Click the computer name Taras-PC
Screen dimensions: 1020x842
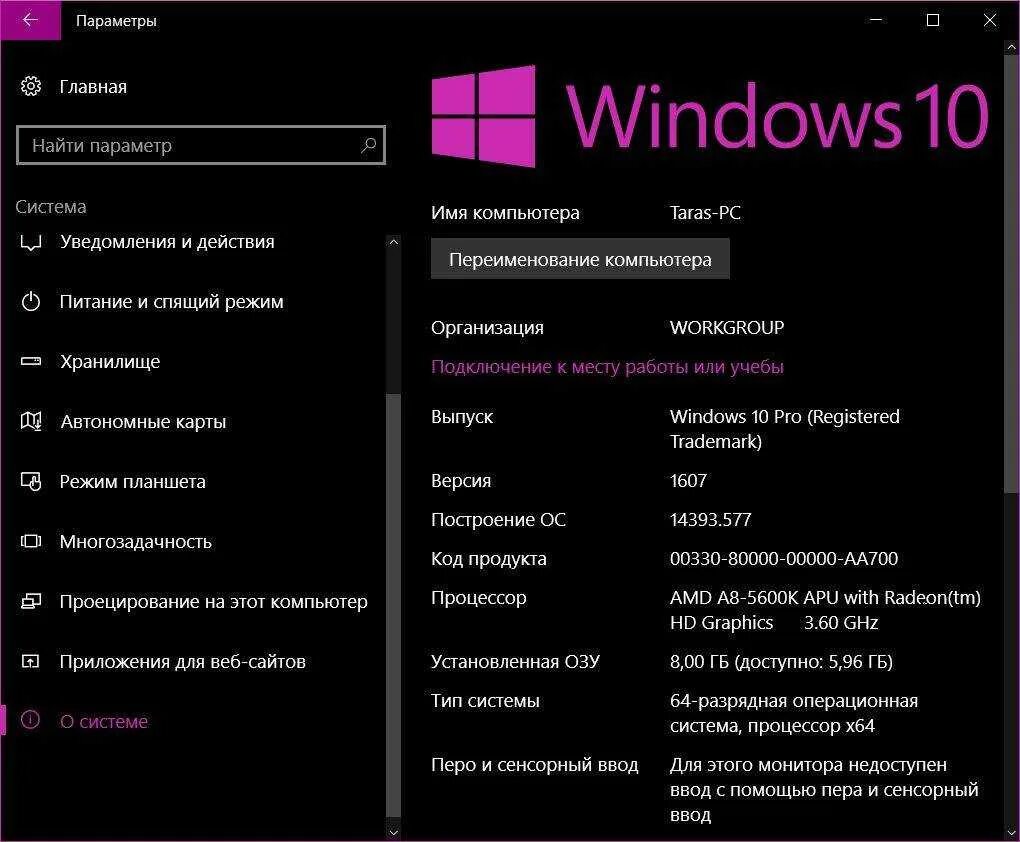705,213
